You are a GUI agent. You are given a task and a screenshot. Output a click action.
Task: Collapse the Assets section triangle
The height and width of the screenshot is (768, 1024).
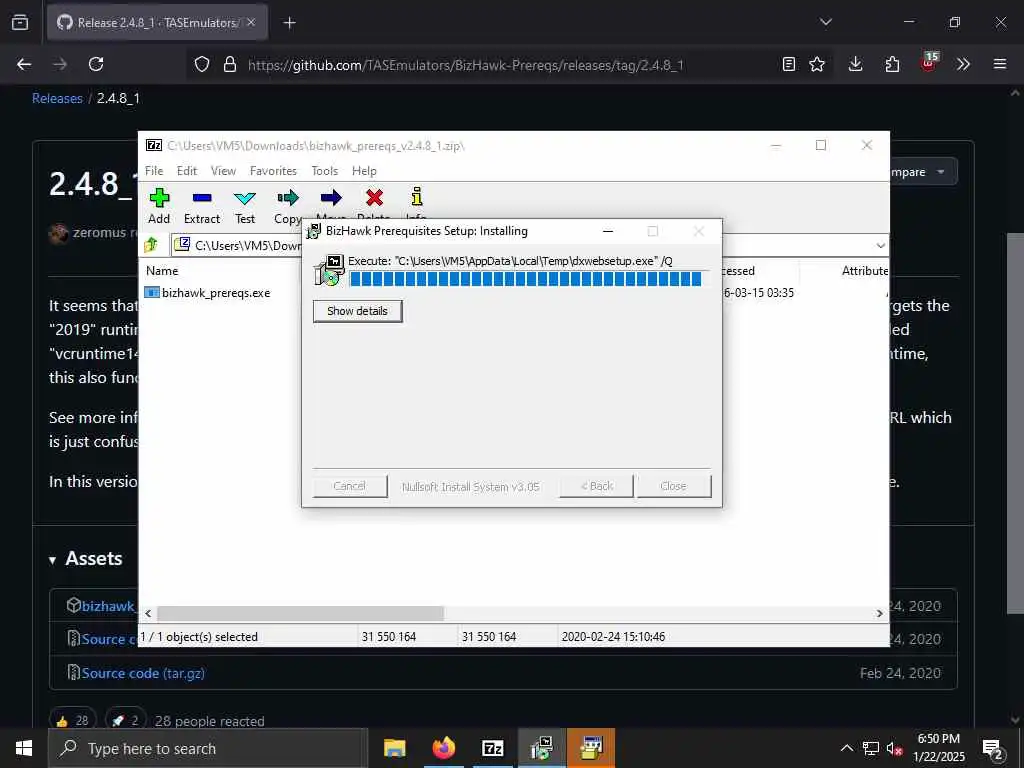pos(52,560)
